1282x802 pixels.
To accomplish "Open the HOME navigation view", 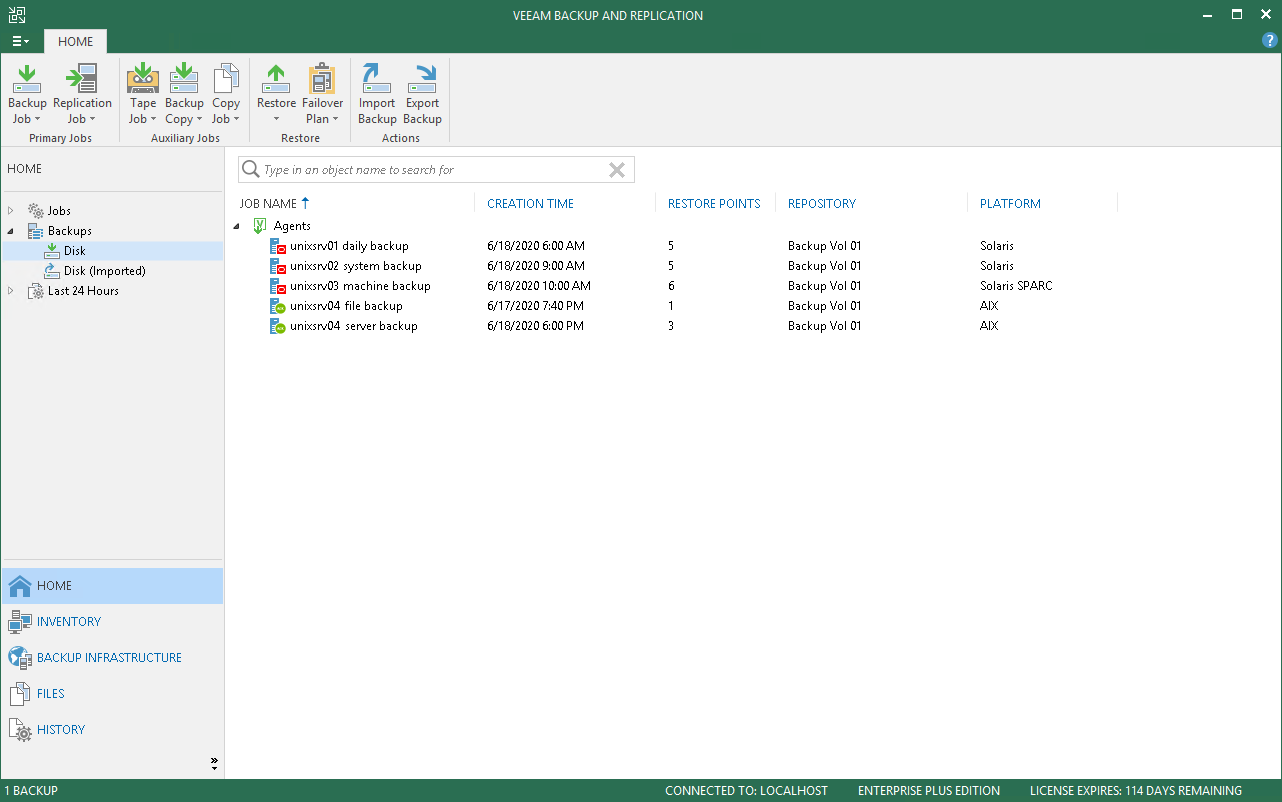I will click(112, 586).
